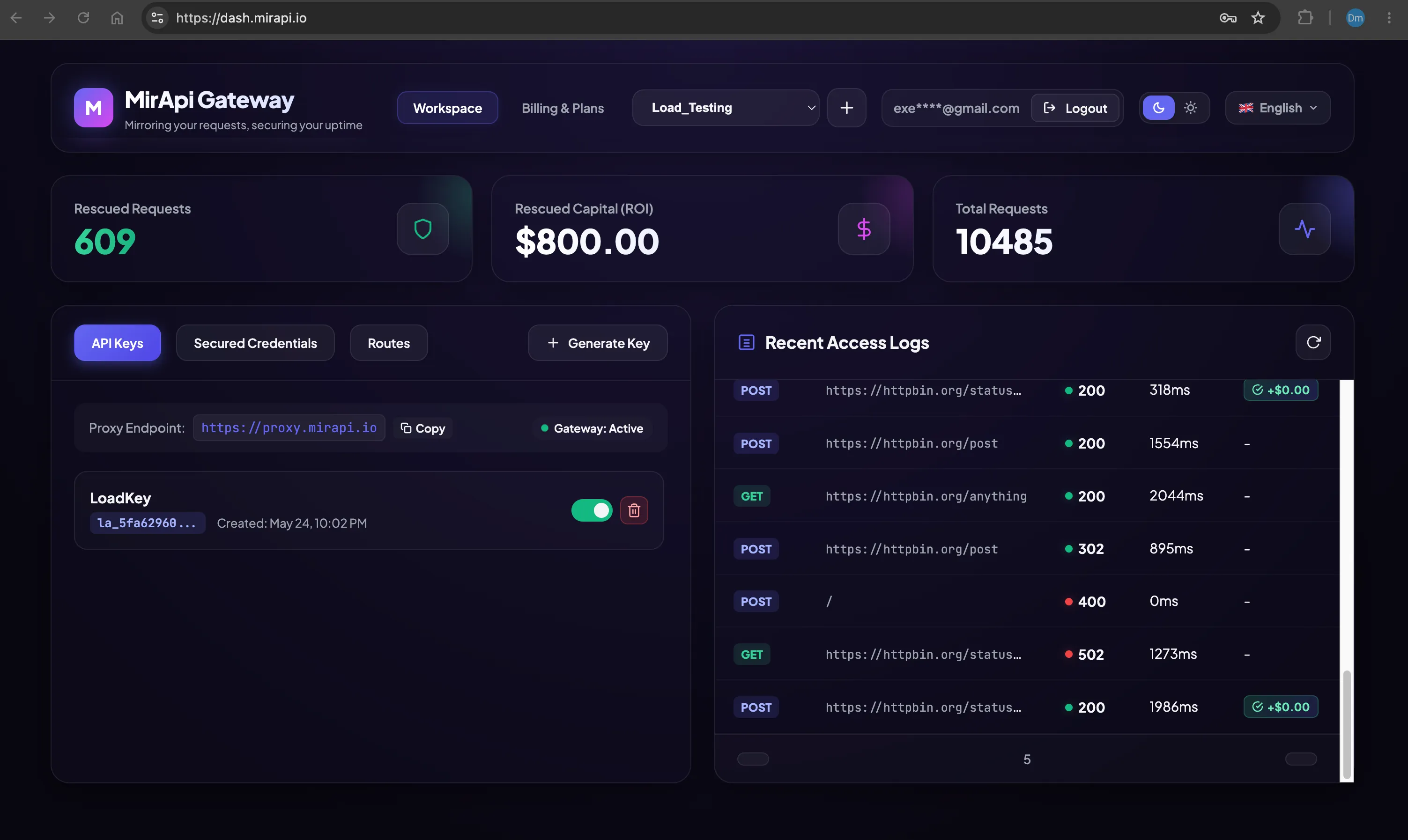Image resolution: width=1408 pixels, height=840 pixels.
Task: Click page number 5 in logs pagination
Action: coord(1026,759)
